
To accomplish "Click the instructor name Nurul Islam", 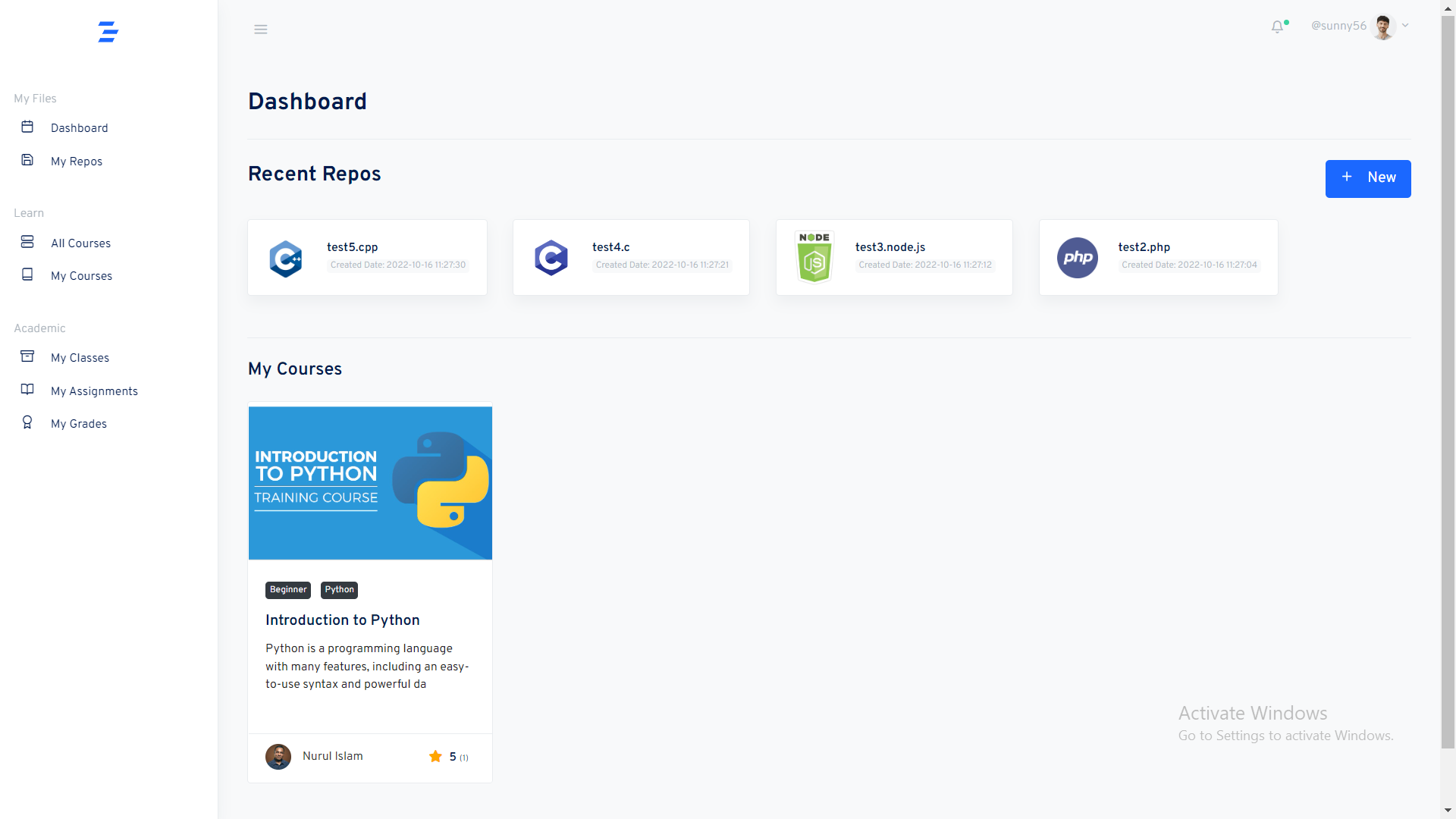I will coord(333,756).
